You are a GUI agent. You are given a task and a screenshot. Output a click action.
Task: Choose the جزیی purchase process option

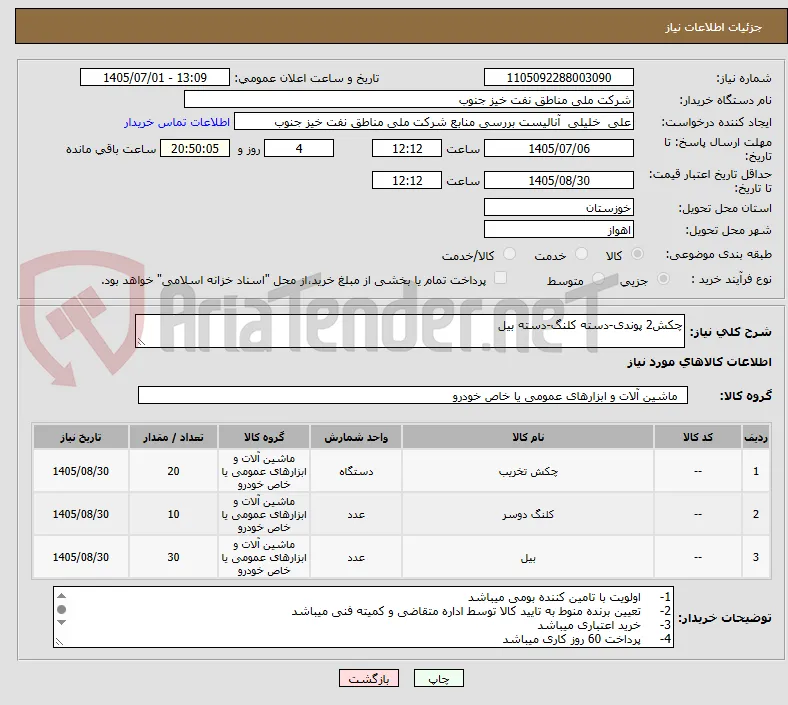click(x=663, y=279)
